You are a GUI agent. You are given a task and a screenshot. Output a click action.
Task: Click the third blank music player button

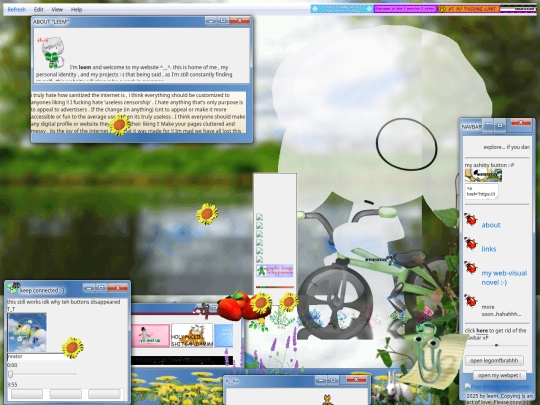tap(104, 394)
